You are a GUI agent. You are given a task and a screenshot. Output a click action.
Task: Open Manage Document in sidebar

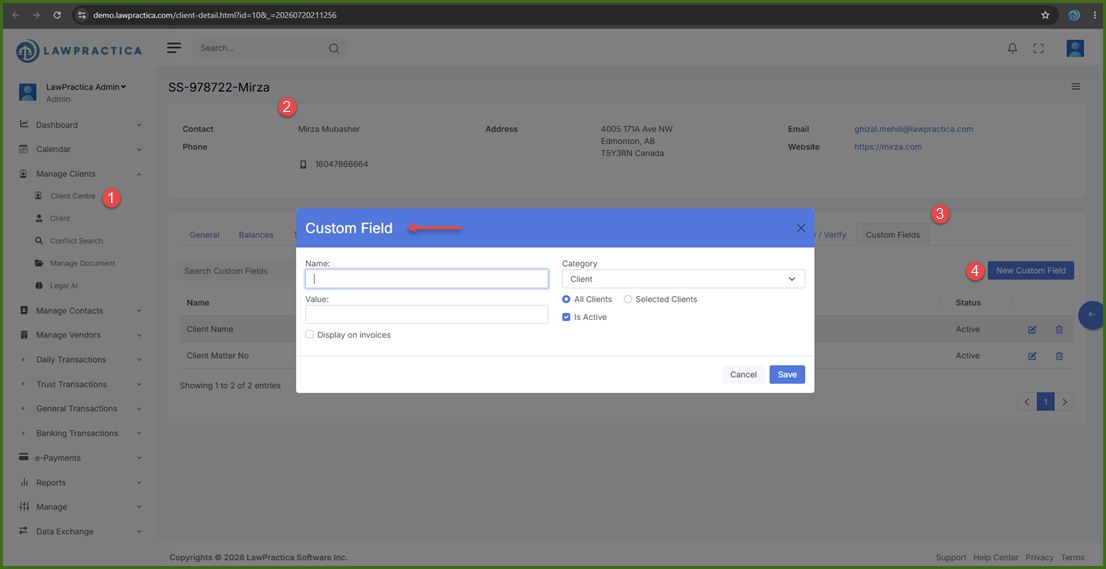coord(82,264)
